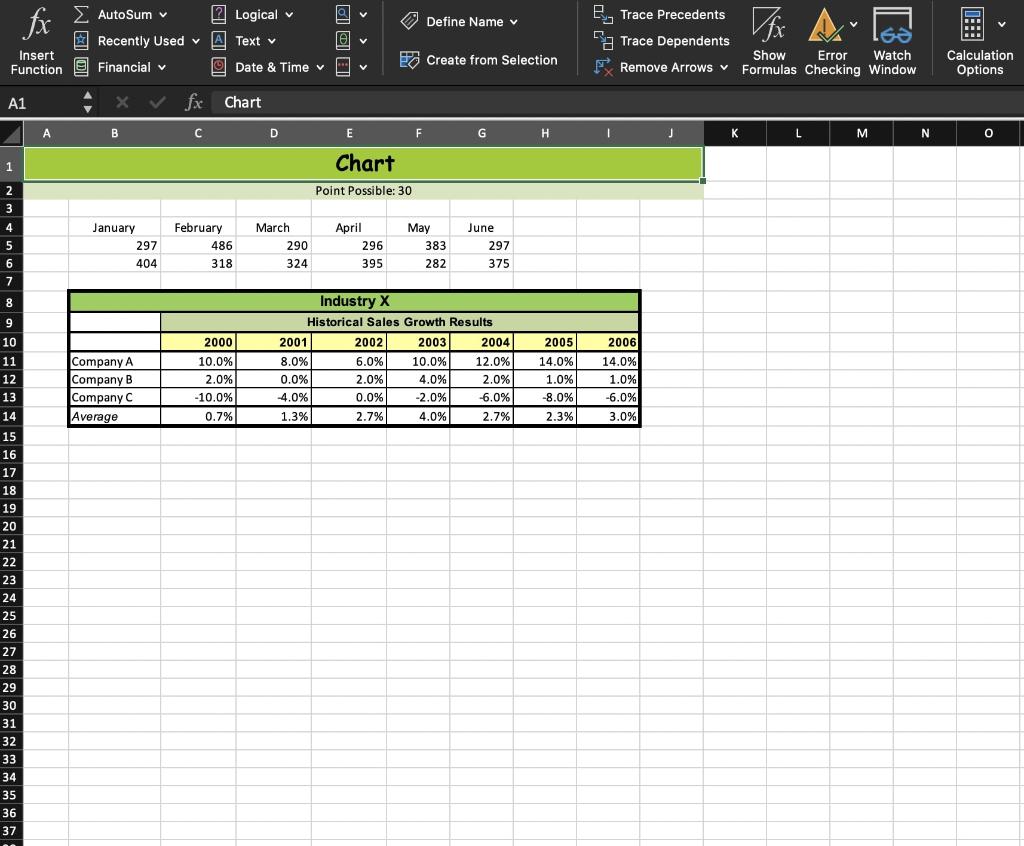Click the Remove Arrows icon
The height and width of the screenshot is (846, 1024).
tap(603, 67)
